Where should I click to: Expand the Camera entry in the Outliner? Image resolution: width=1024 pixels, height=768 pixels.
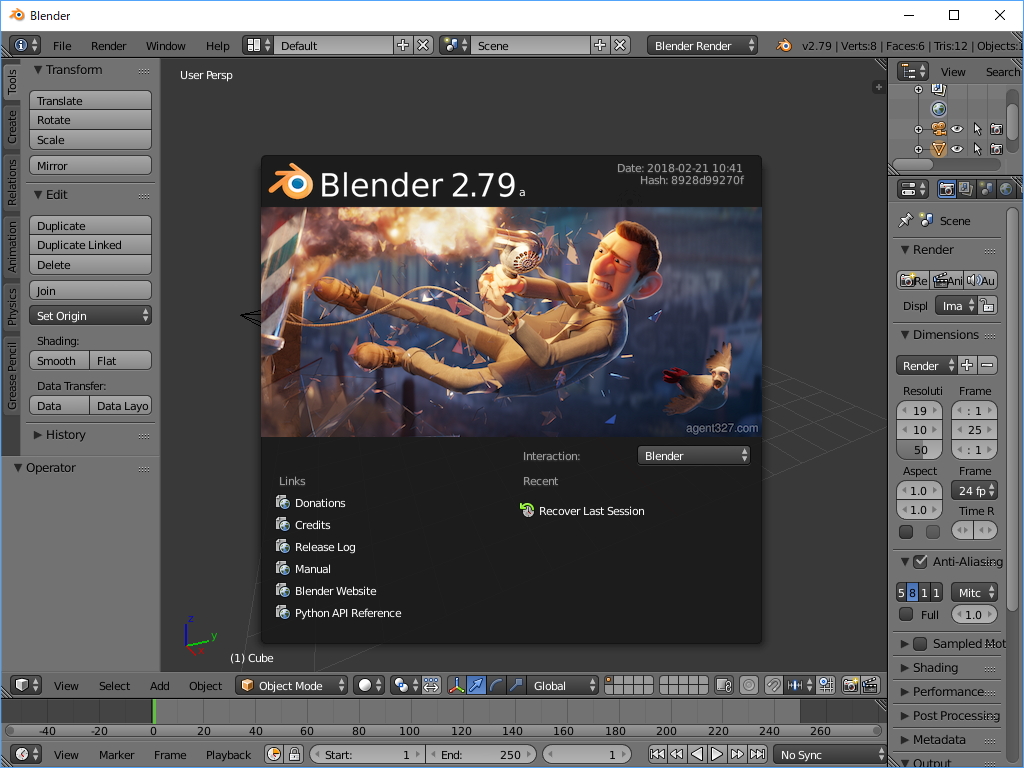click(918, 129)
